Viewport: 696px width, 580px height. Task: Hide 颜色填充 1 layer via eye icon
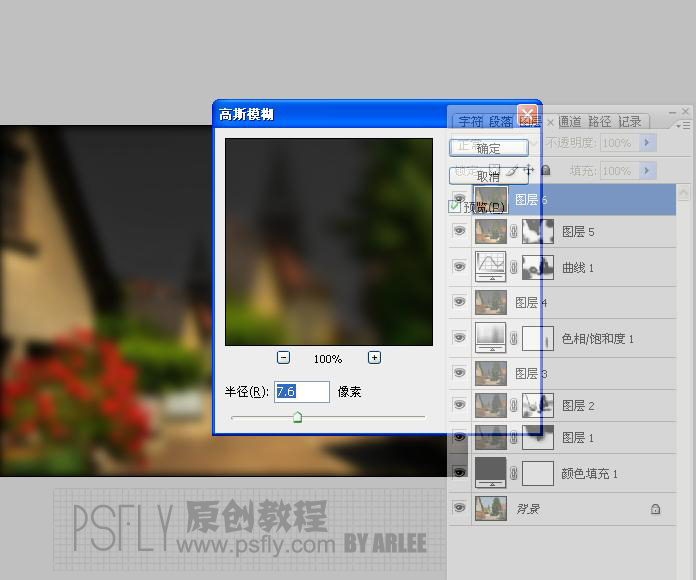(x=459, y=472)
